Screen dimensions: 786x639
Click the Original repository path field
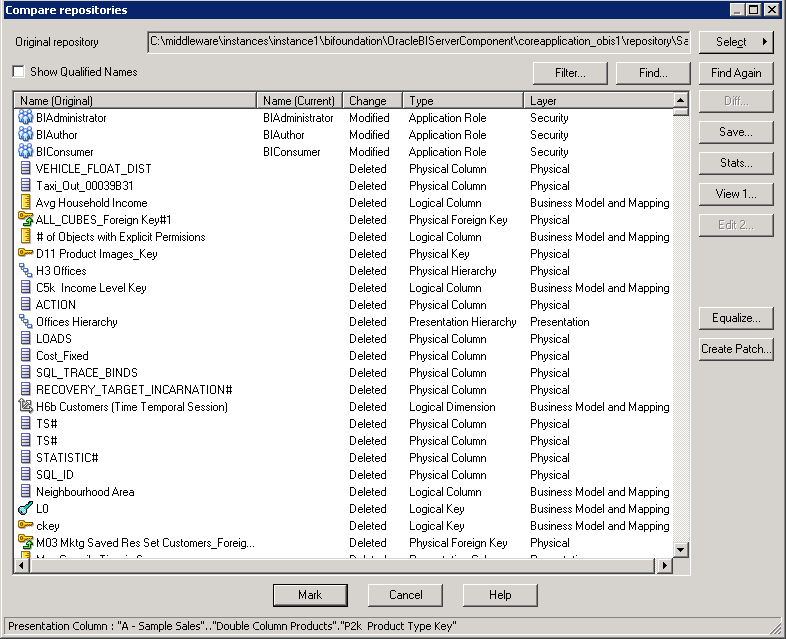(419, 42)
